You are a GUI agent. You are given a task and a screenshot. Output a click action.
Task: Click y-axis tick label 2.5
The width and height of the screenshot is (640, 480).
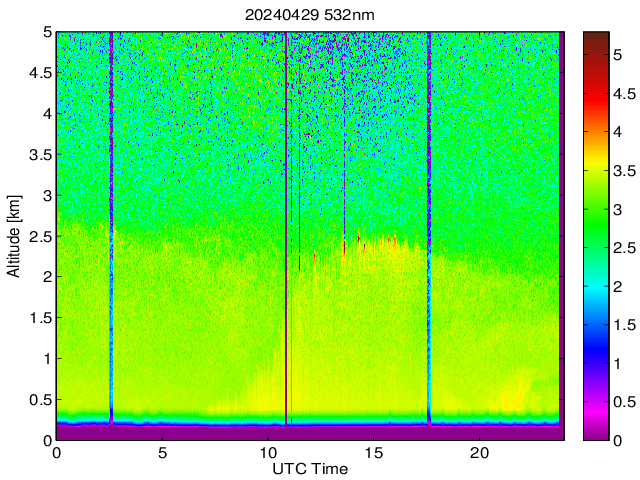coord(39,236)
